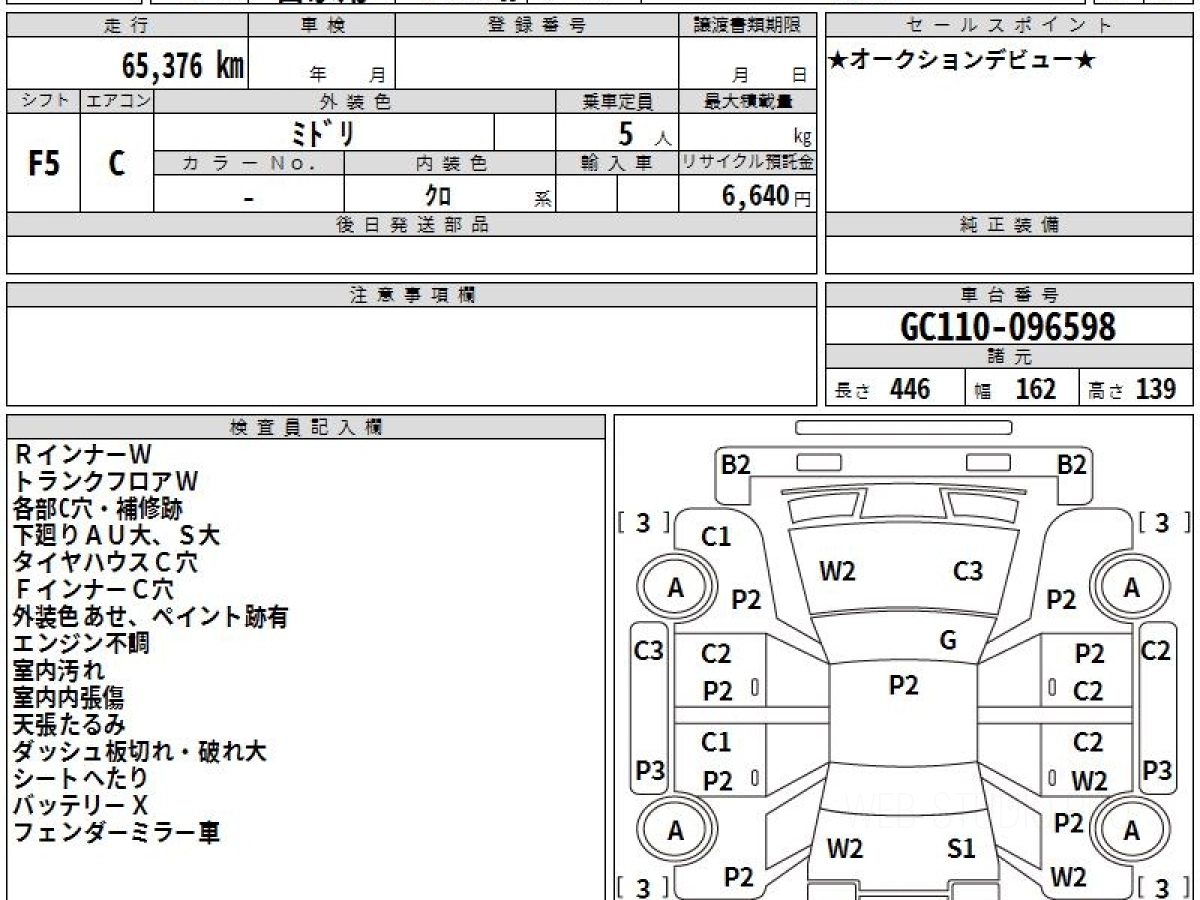Select the 室内内張傷 note line
The image size is (1200, 900).
(x=69, y=698)
